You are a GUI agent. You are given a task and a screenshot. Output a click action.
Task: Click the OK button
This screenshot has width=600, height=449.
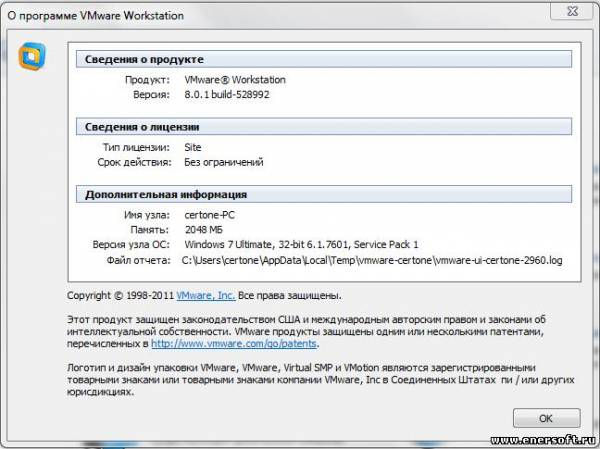[x=546, y=418]
